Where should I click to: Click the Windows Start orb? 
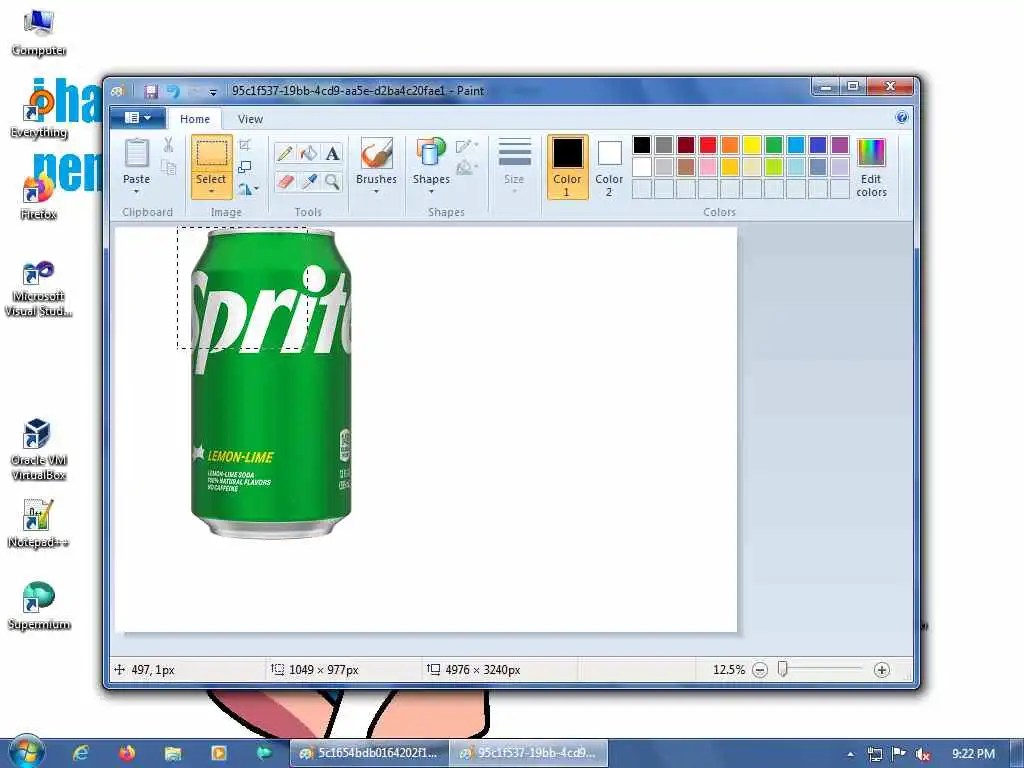(26, 752)
